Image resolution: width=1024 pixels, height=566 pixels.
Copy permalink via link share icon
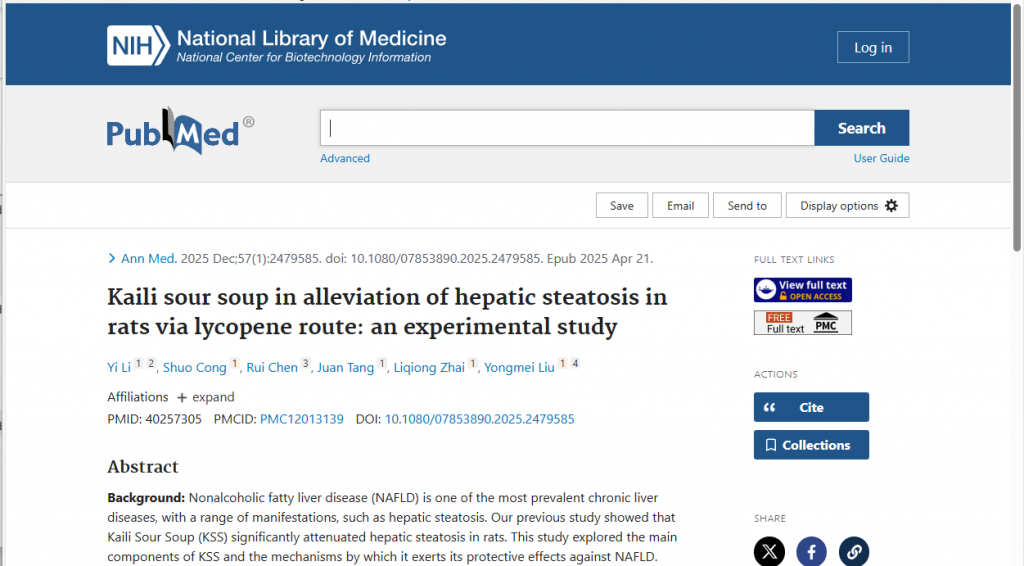[x=853, y=551]
